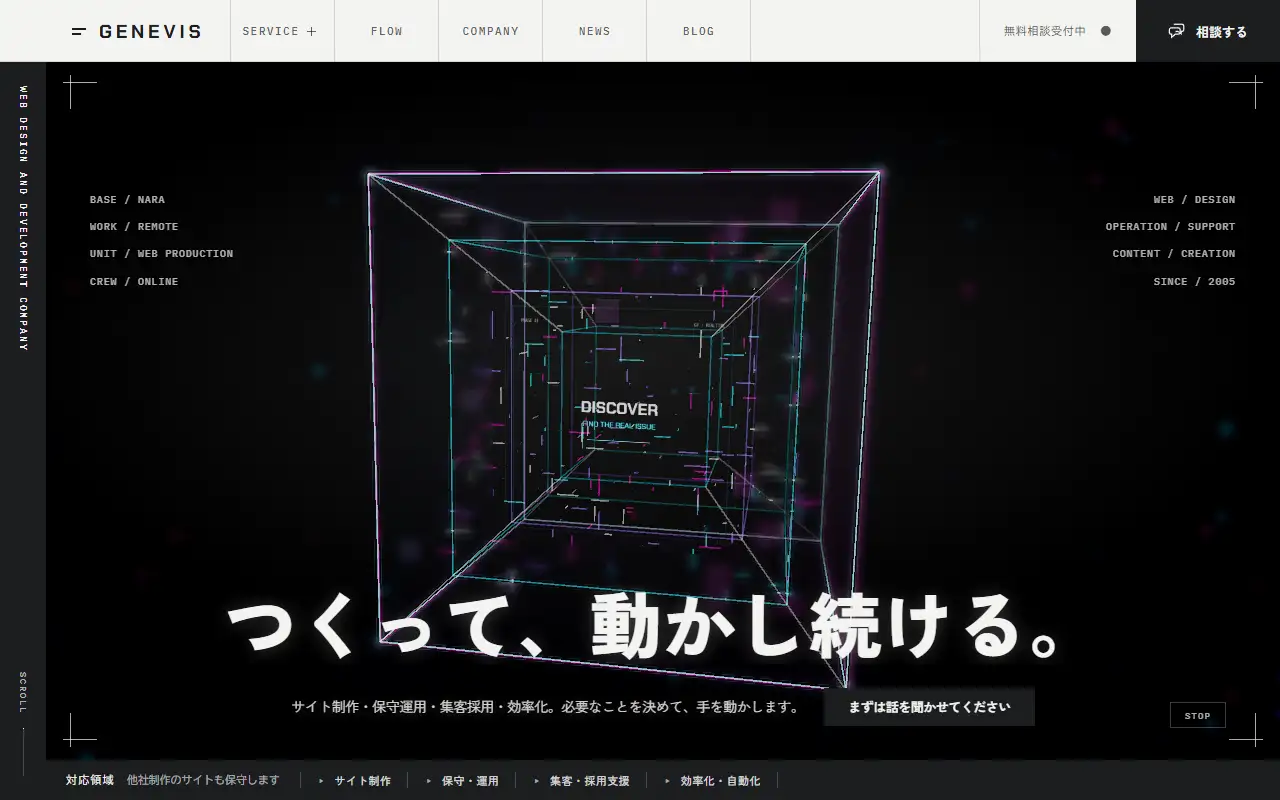The width and height of the screenshot is (1280, 800).
Task: Click the SCROLL indicator text
Action: [23, 692]
